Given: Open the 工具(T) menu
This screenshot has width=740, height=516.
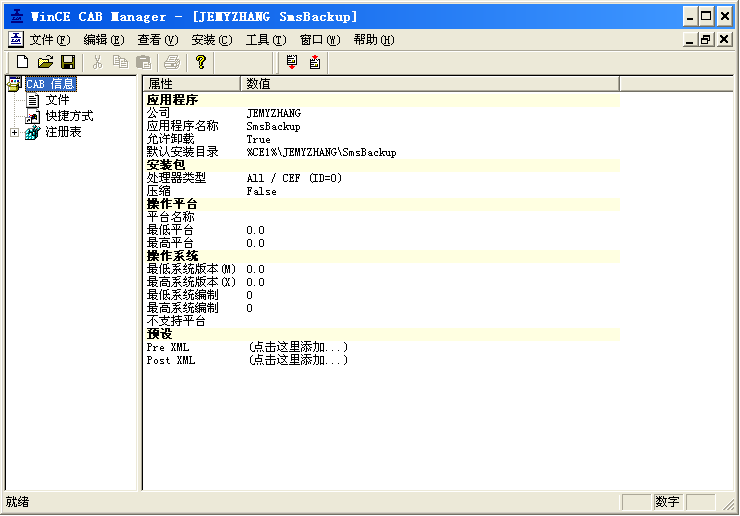Looking at the screenshot, I should 266,40.
